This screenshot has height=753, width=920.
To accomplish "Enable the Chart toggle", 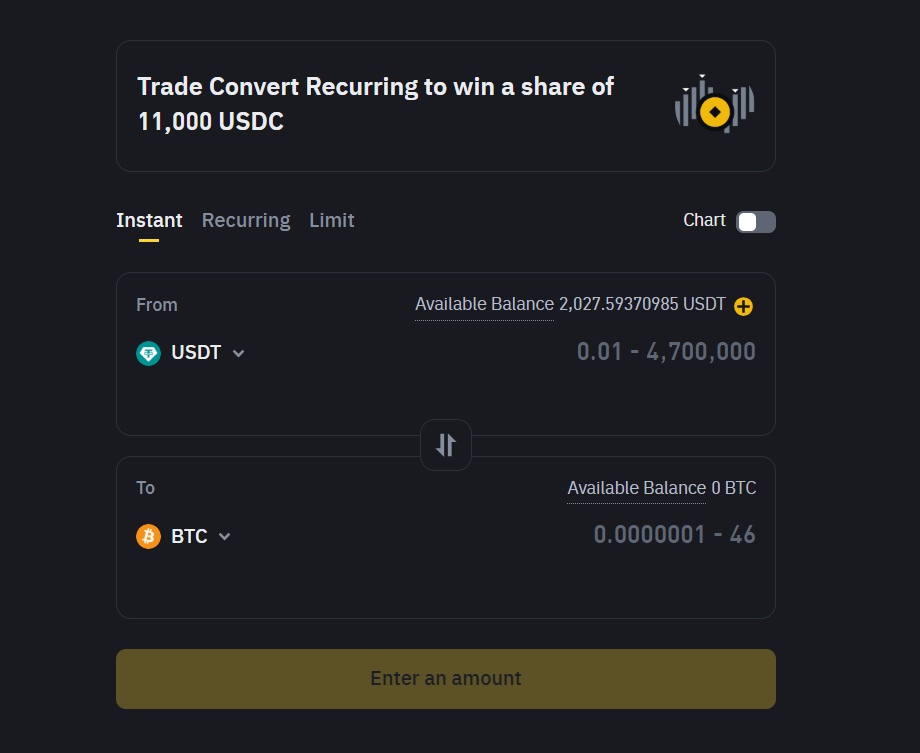I will pyautogui.click(x=755, y=221).
